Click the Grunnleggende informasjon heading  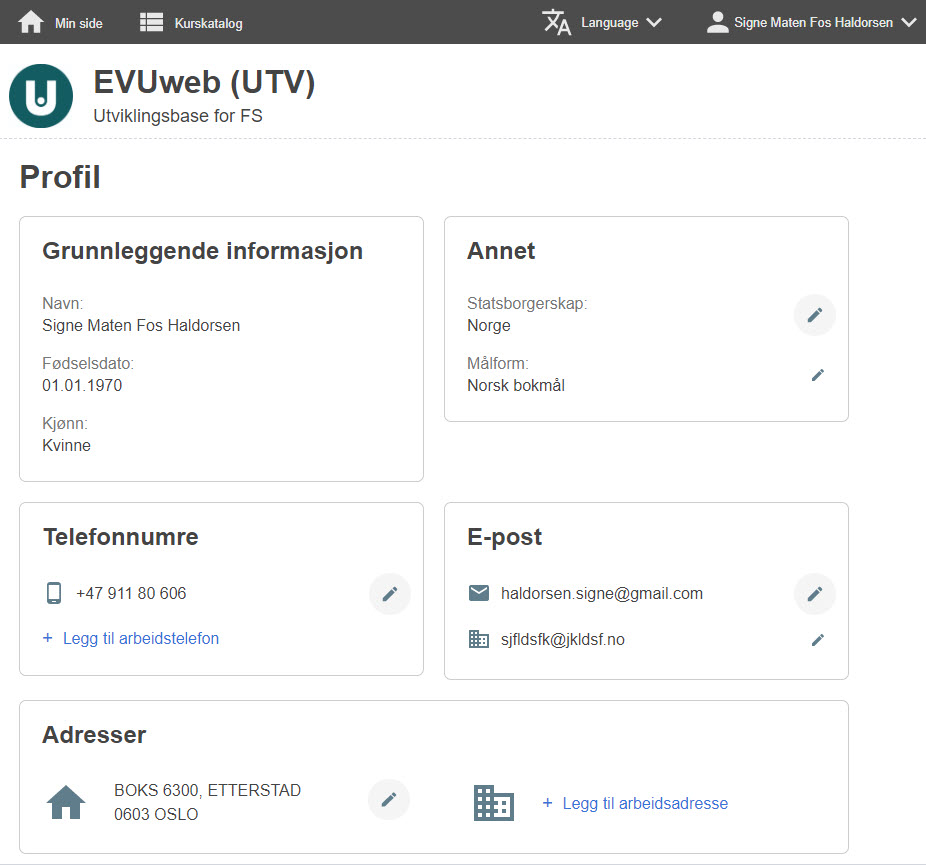[203, 251]
